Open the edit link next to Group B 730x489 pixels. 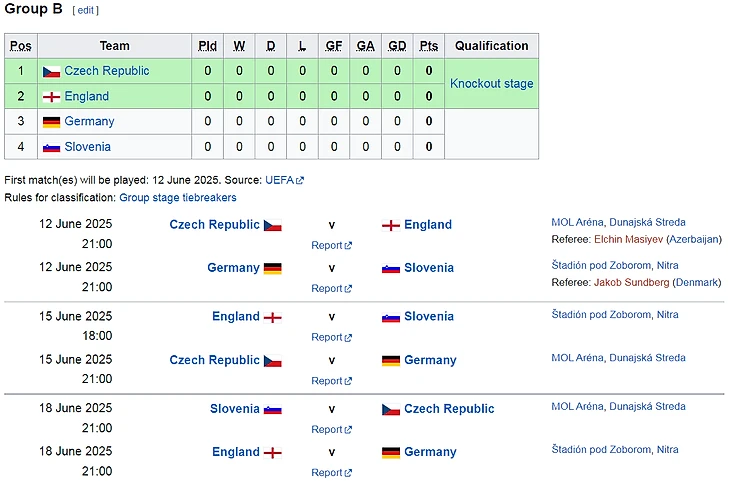pyautogui.click(x=85, y=10)
